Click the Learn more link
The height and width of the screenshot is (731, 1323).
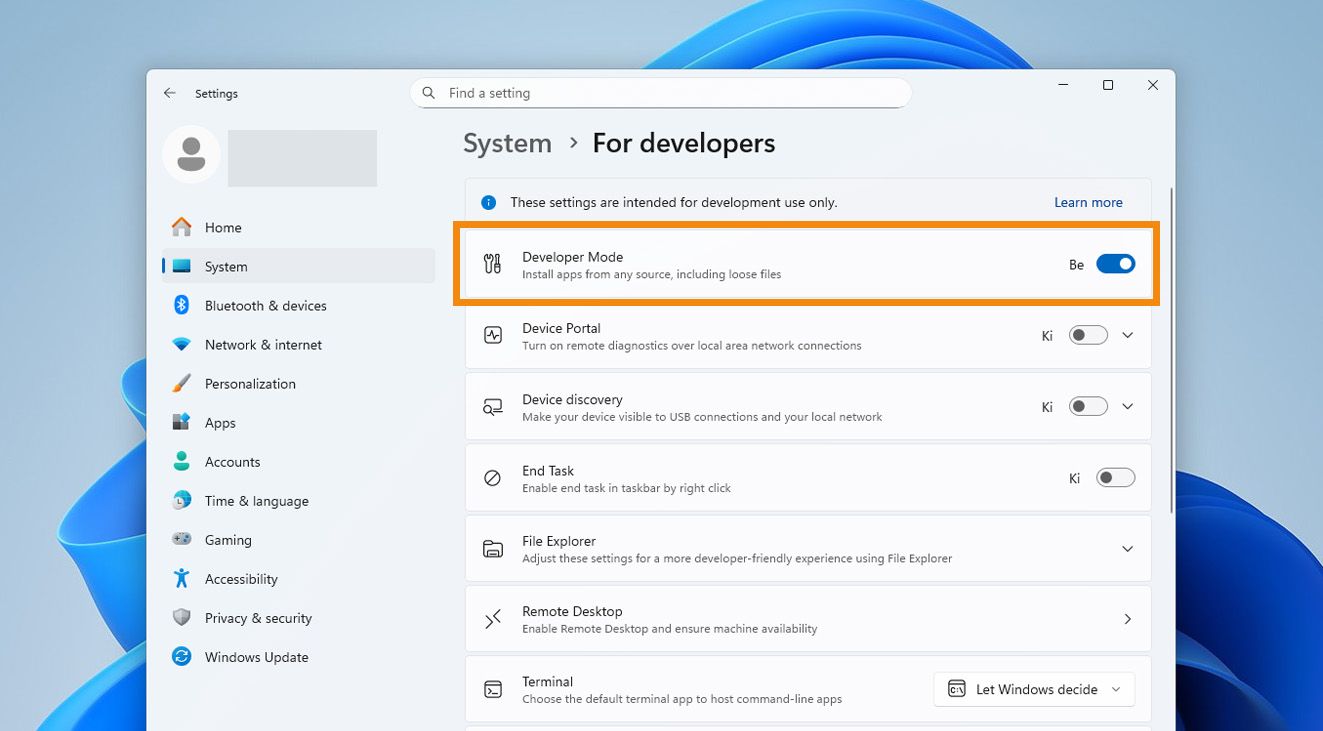tap(1088, 202)
